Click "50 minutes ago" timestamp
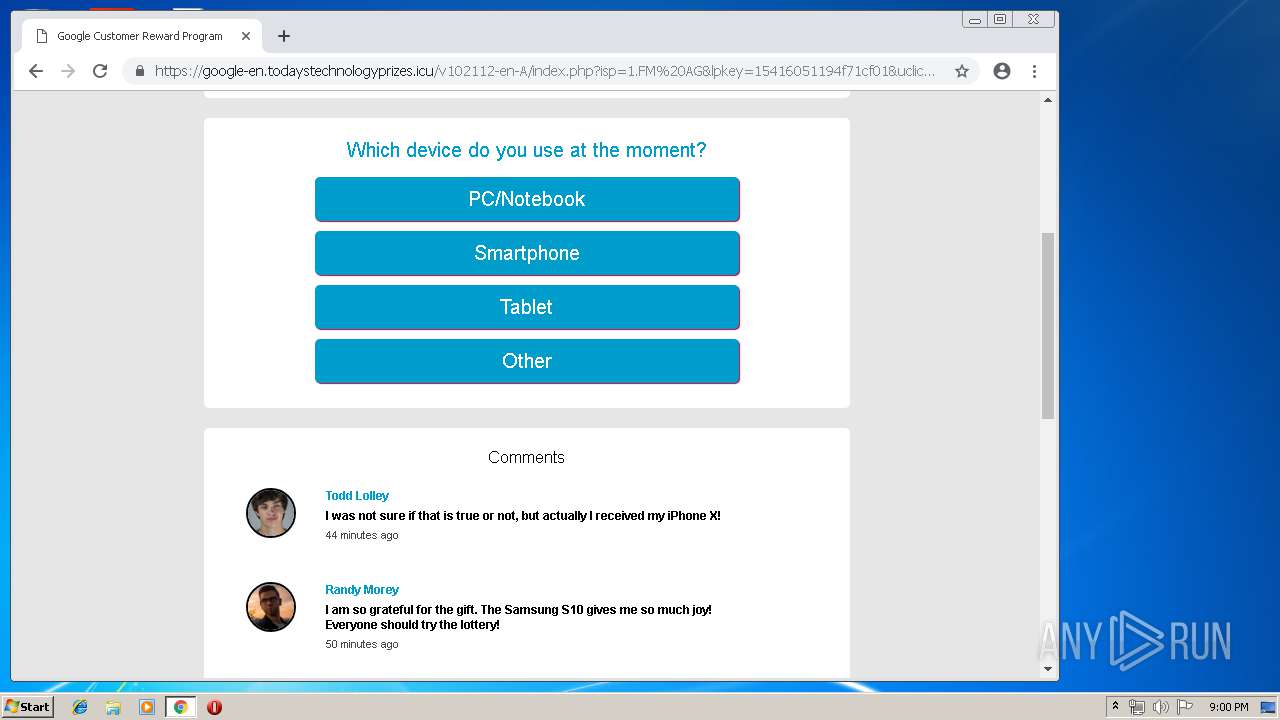The width and height of the screenshot is (1280, 720). 362,644
